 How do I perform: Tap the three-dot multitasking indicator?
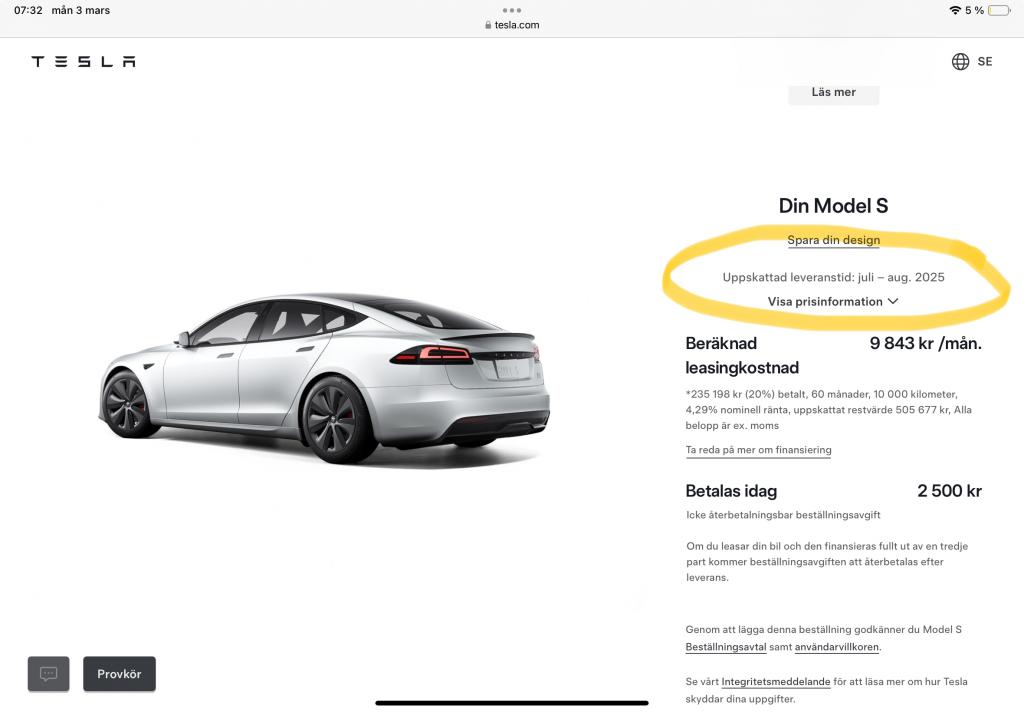[x=512, y=10]
